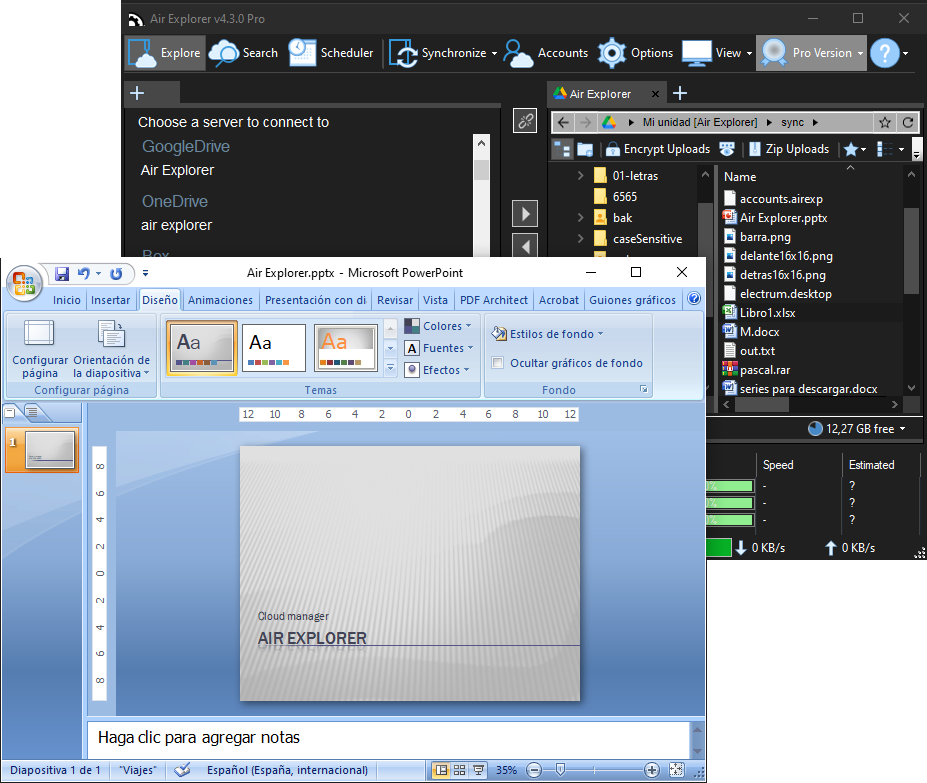Switch to slide sorter view
Screen dimensions: 927x783
[x=459, y=770]
